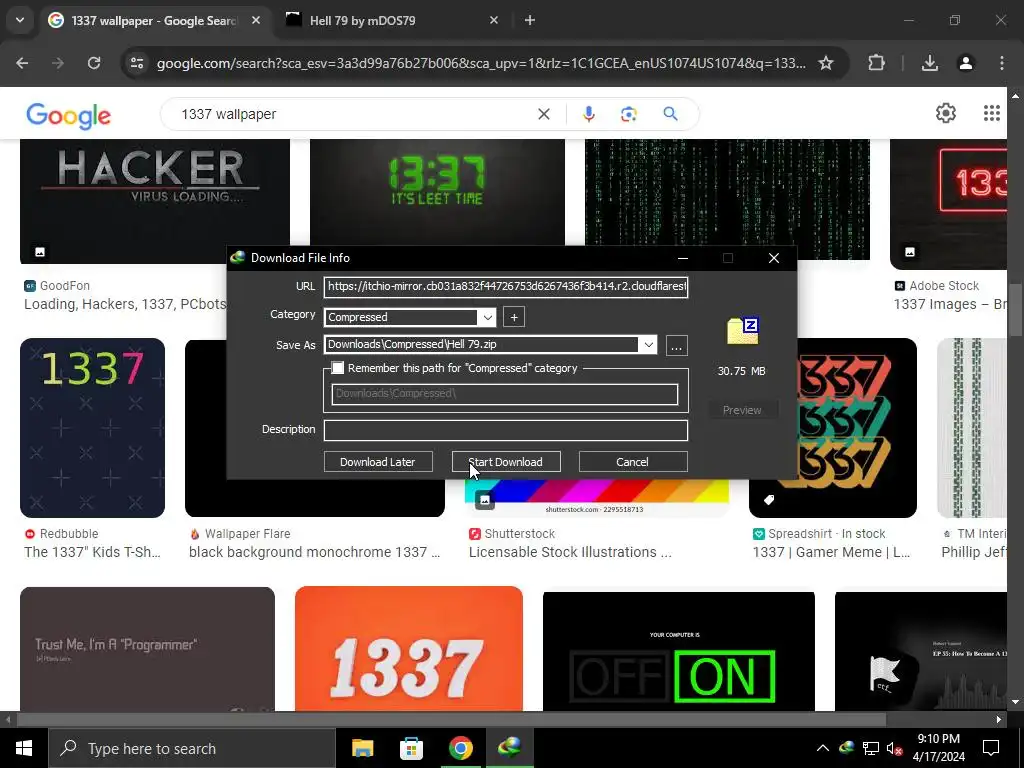Open the tab search chevron

[x=20, y=20]
